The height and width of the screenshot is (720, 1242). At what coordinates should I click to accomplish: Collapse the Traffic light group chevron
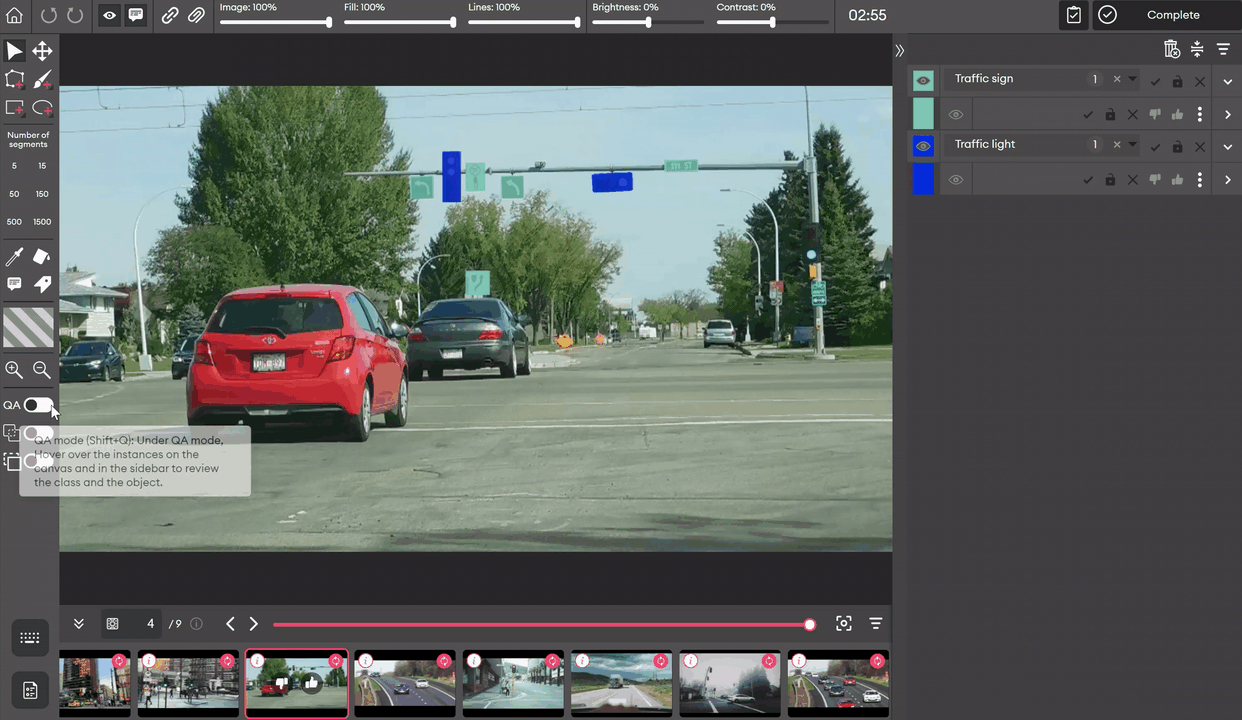(x=1228, y=147)
